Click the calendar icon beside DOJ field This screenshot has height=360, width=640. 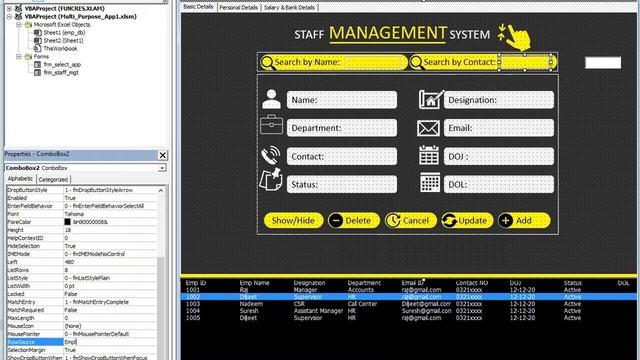(x=429, y=155)
